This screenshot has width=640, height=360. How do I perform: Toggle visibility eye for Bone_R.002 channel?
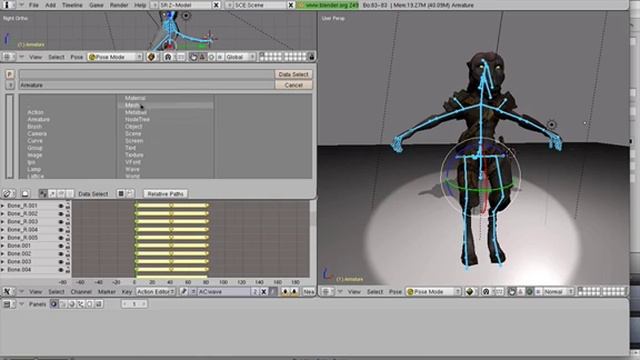point(61,214)
